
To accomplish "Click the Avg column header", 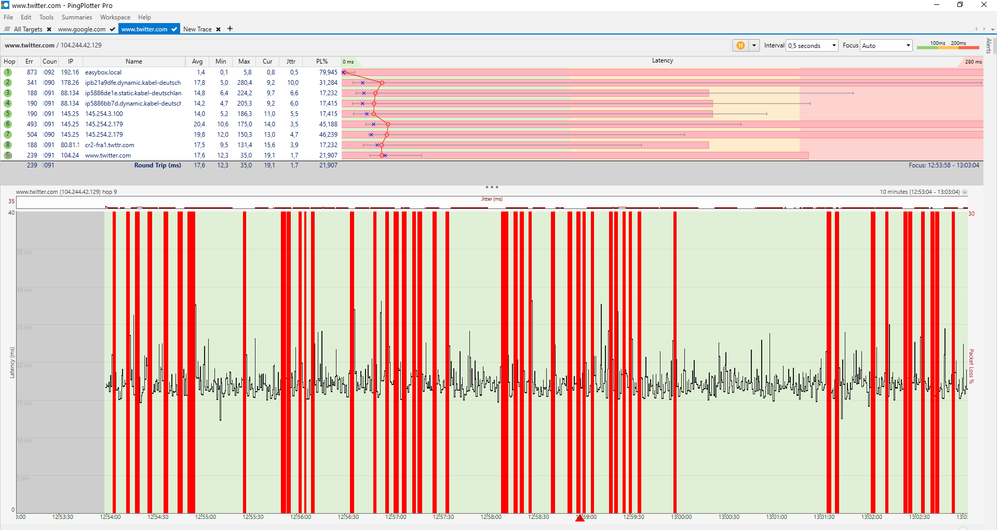I will click(199, 61).
